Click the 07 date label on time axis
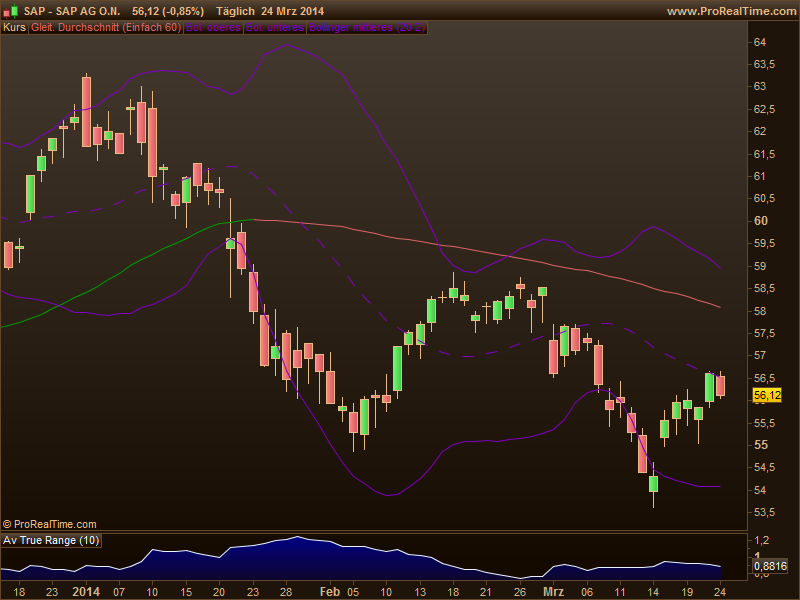 [119, 592]
